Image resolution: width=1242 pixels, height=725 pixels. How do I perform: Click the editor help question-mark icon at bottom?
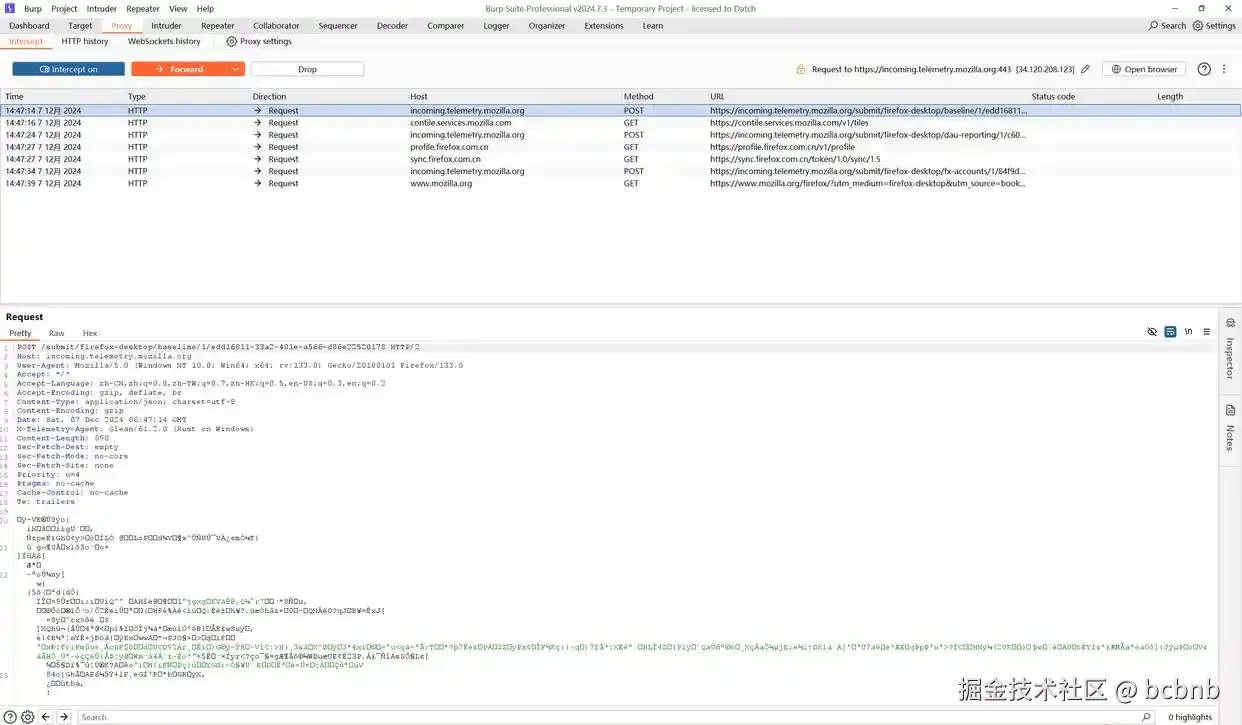(x=10, y=717)
